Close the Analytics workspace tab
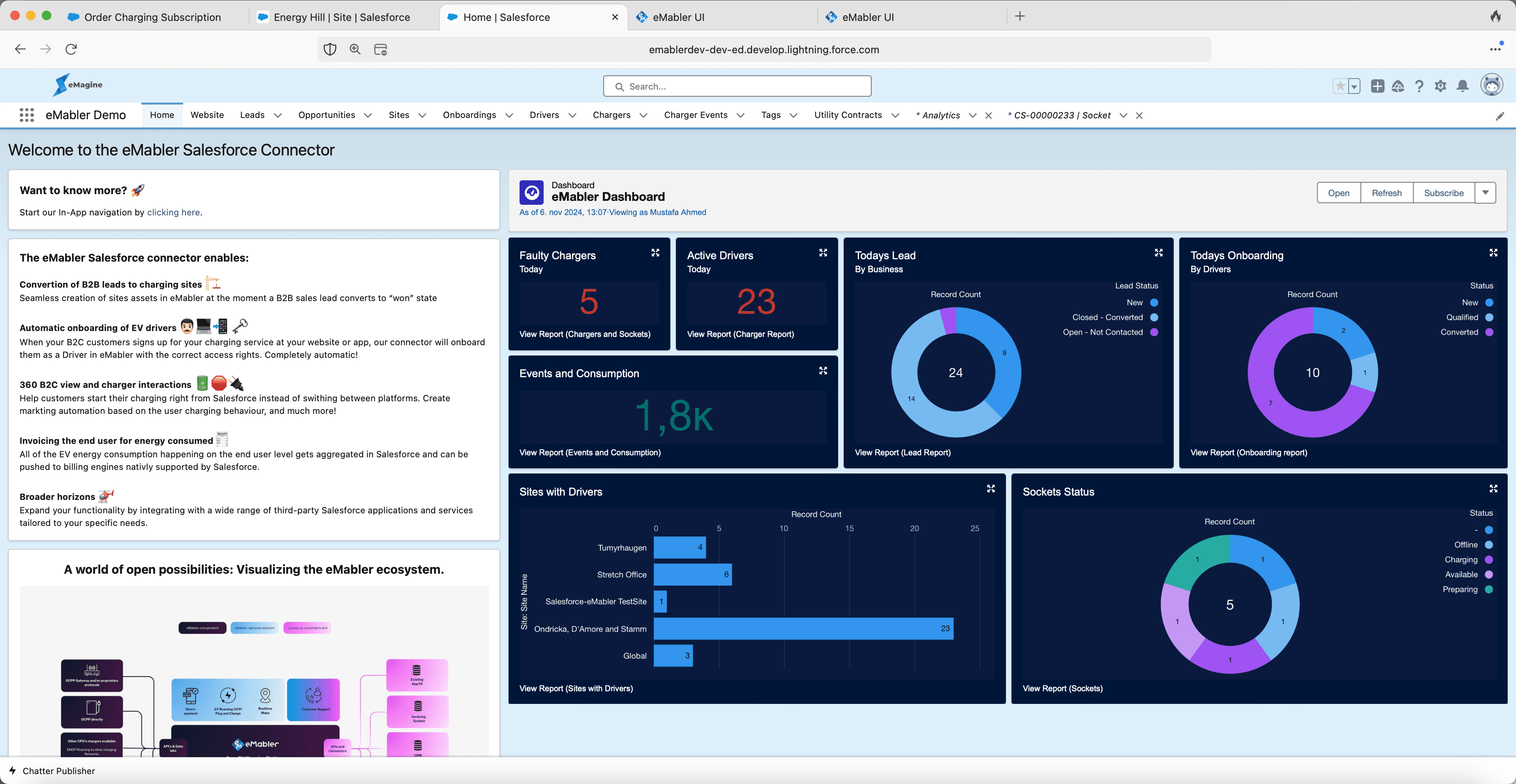Screen dimensions: 1516x784 tap(989, 116)
